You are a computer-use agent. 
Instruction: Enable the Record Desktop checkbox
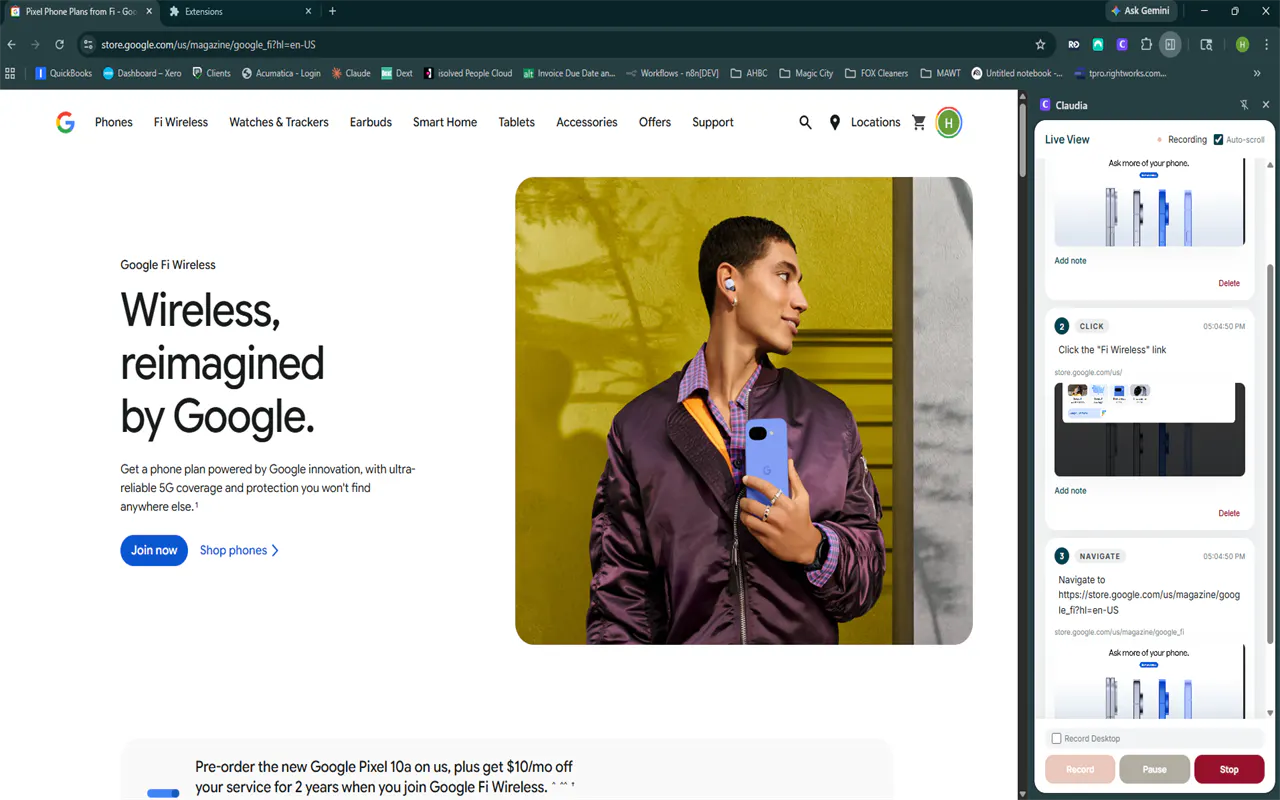[1056, 739]
